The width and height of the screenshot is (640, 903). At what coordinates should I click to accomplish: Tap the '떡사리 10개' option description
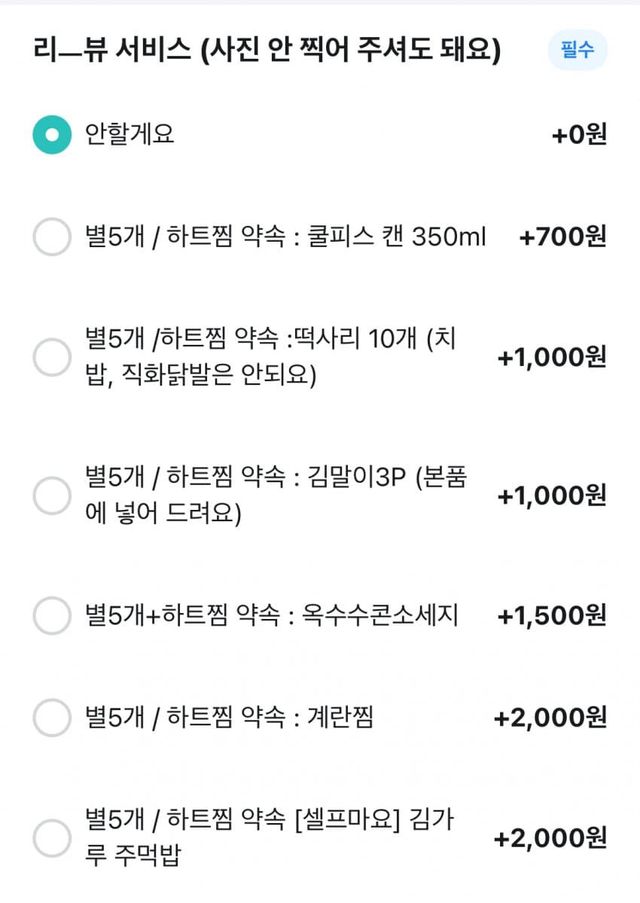point(270,357)
